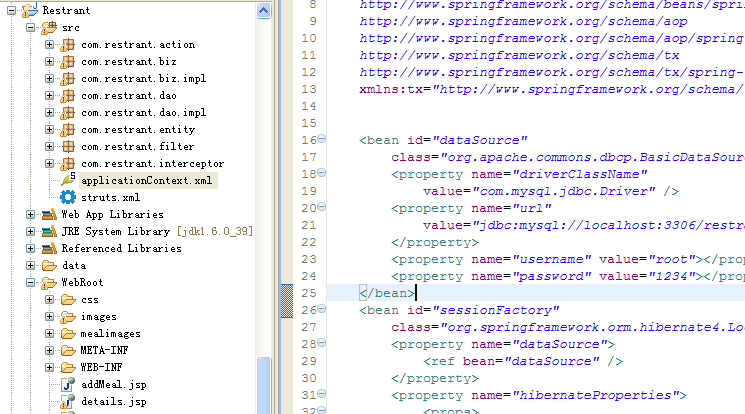Image resolution: width=745 pixels, height=414 pixels.
Task: Click the applicationContext.xml Spring file icon
Action: (68, 180)
